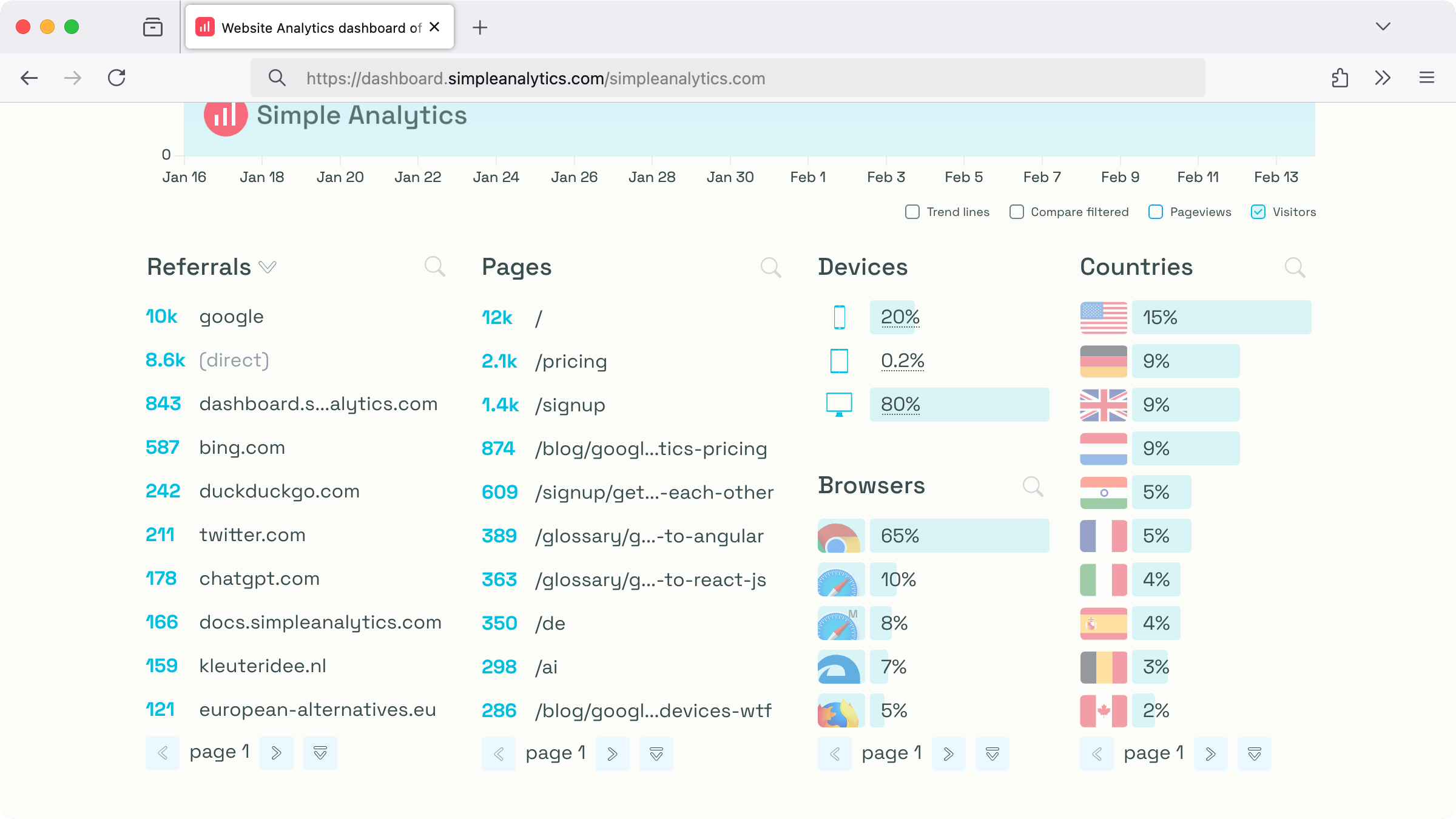Click the Edge browser icon
The height and width of the screenshot is (819, 1456).
click(841, 667)
